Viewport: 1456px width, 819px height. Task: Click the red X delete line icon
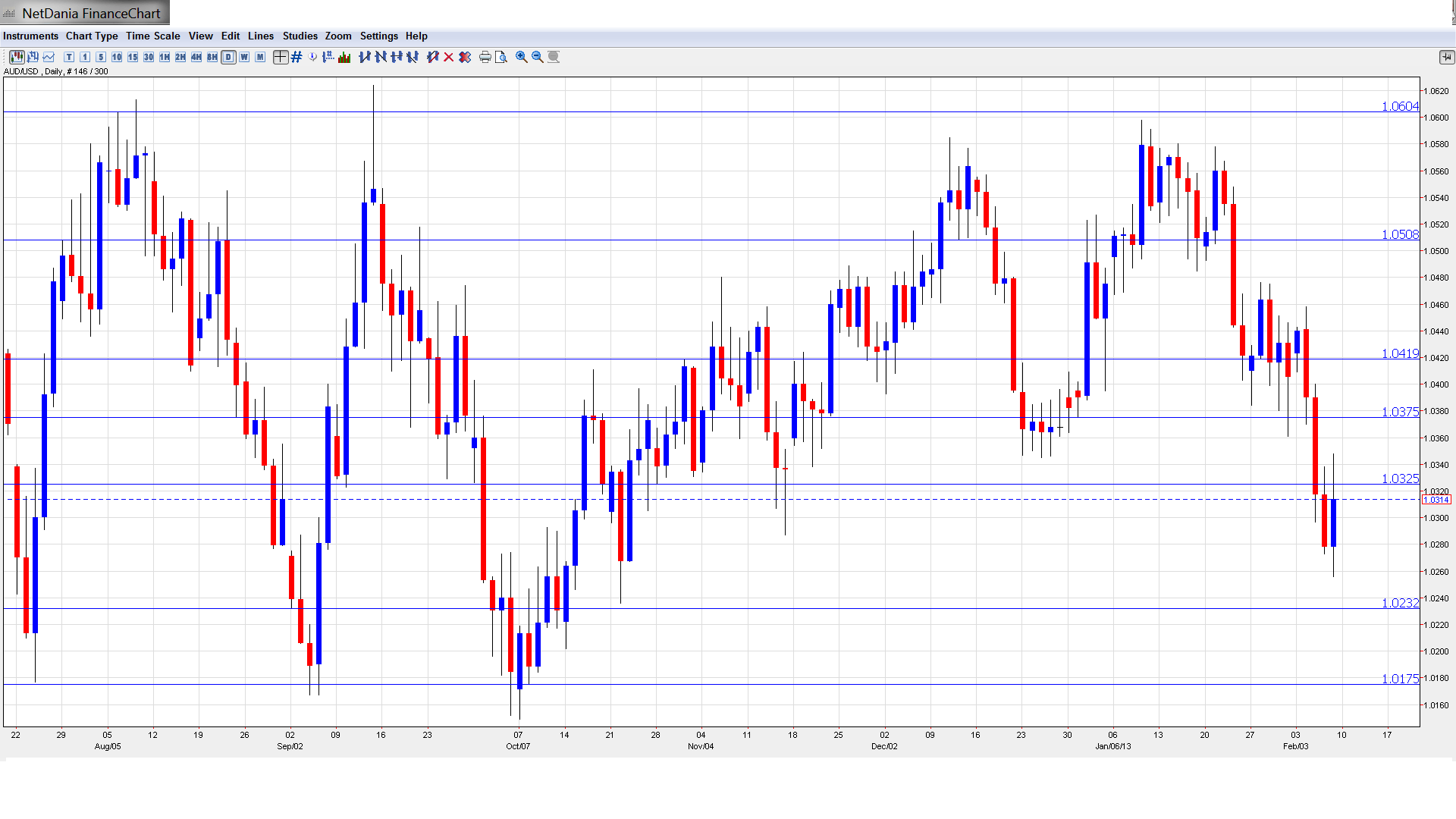pyautogui.click(x=449, y=57)
